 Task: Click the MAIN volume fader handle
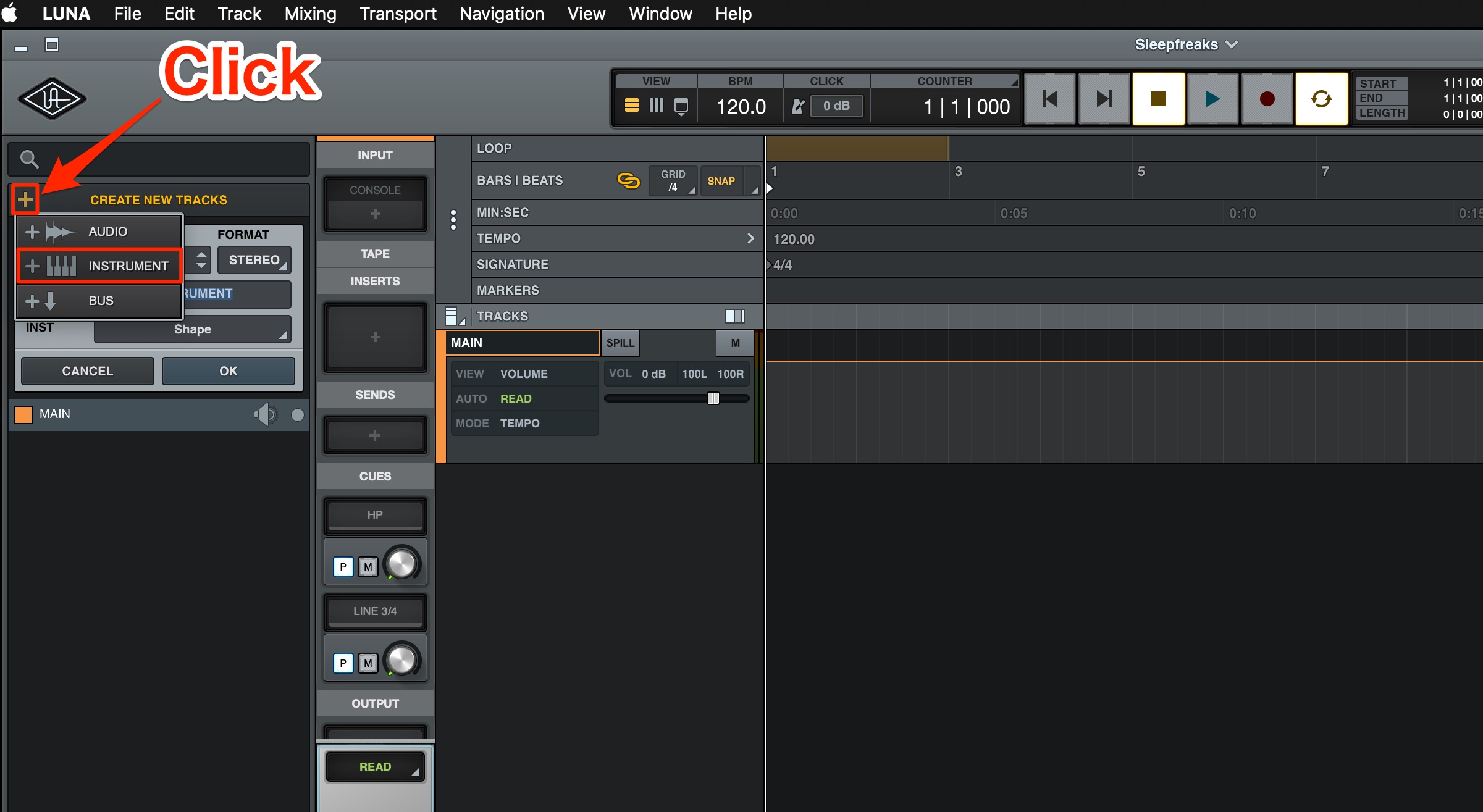713,398
